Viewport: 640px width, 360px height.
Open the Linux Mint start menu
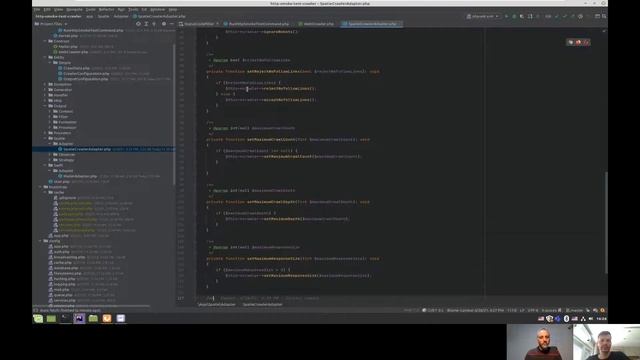pyautogui.click(x=38, y=318)
